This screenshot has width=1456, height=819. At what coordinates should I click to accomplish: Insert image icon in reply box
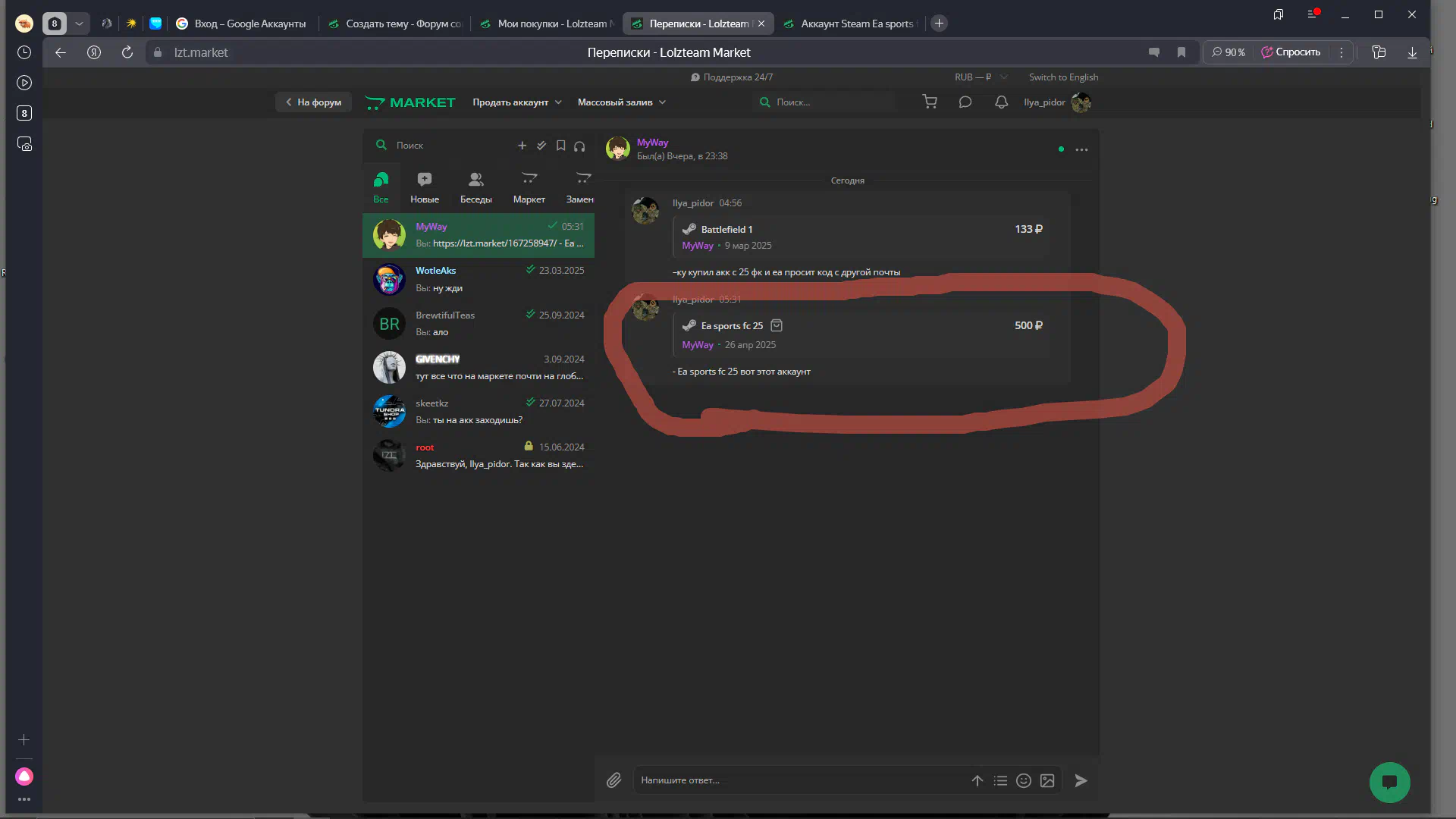pyautogui.click(x=1047, y=780)
